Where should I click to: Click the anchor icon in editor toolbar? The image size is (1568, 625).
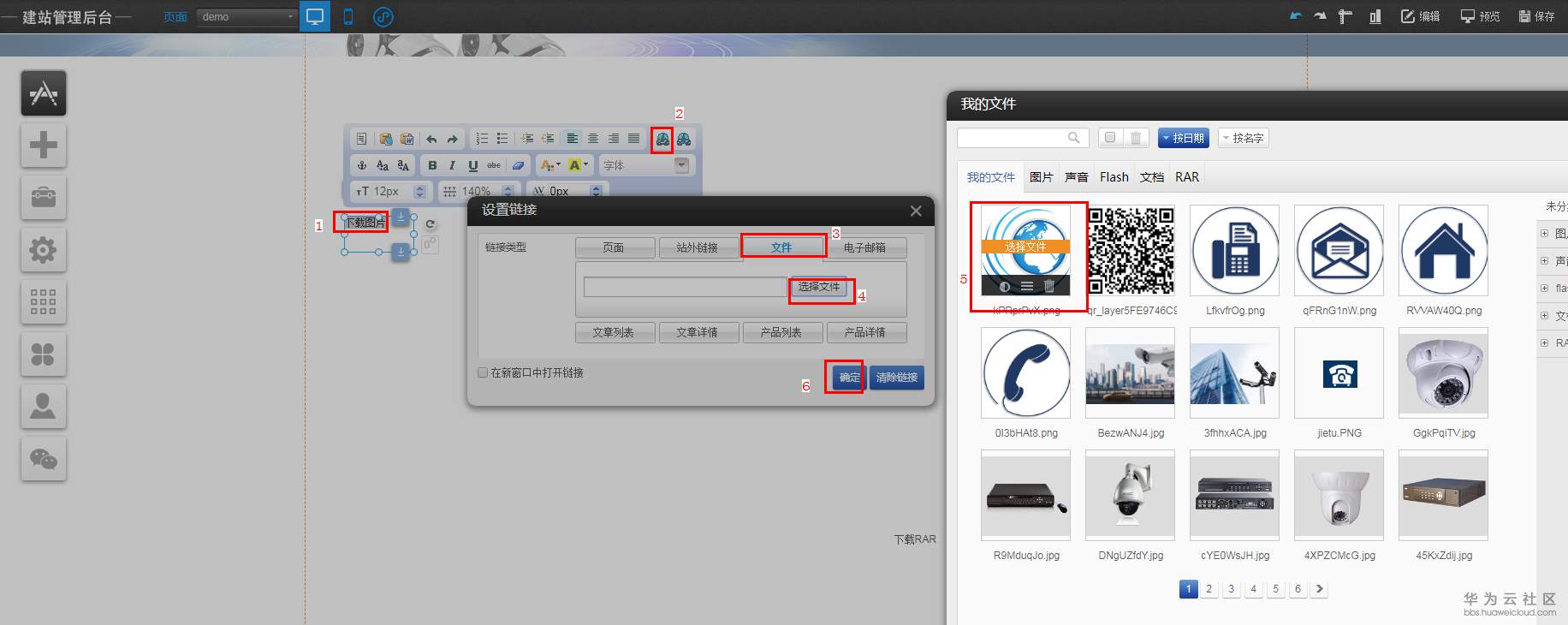[362, 165]
